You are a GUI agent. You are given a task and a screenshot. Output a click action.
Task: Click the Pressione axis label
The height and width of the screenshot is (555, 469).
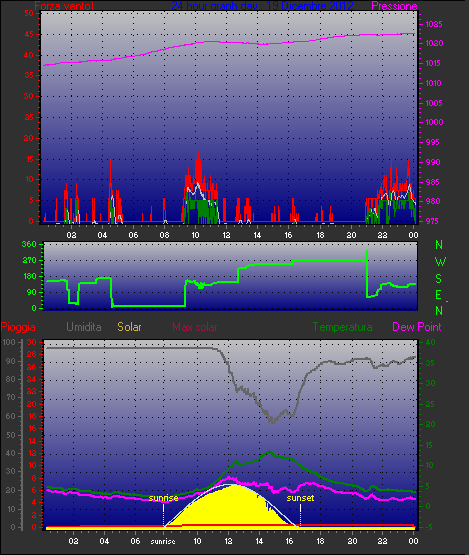pos(394,6)
